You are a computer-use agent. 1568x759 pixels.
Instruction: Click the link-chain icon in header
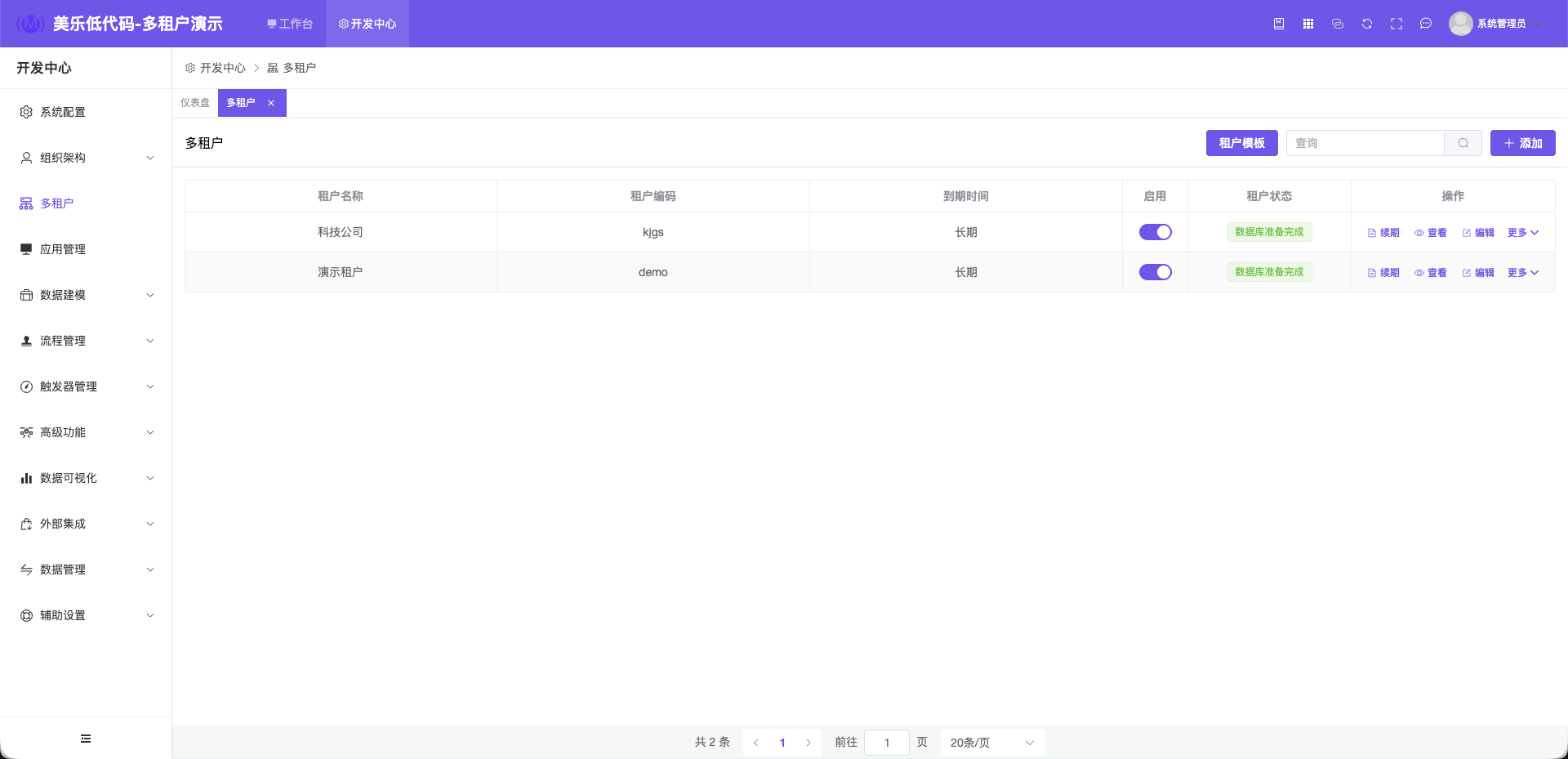1338,24
